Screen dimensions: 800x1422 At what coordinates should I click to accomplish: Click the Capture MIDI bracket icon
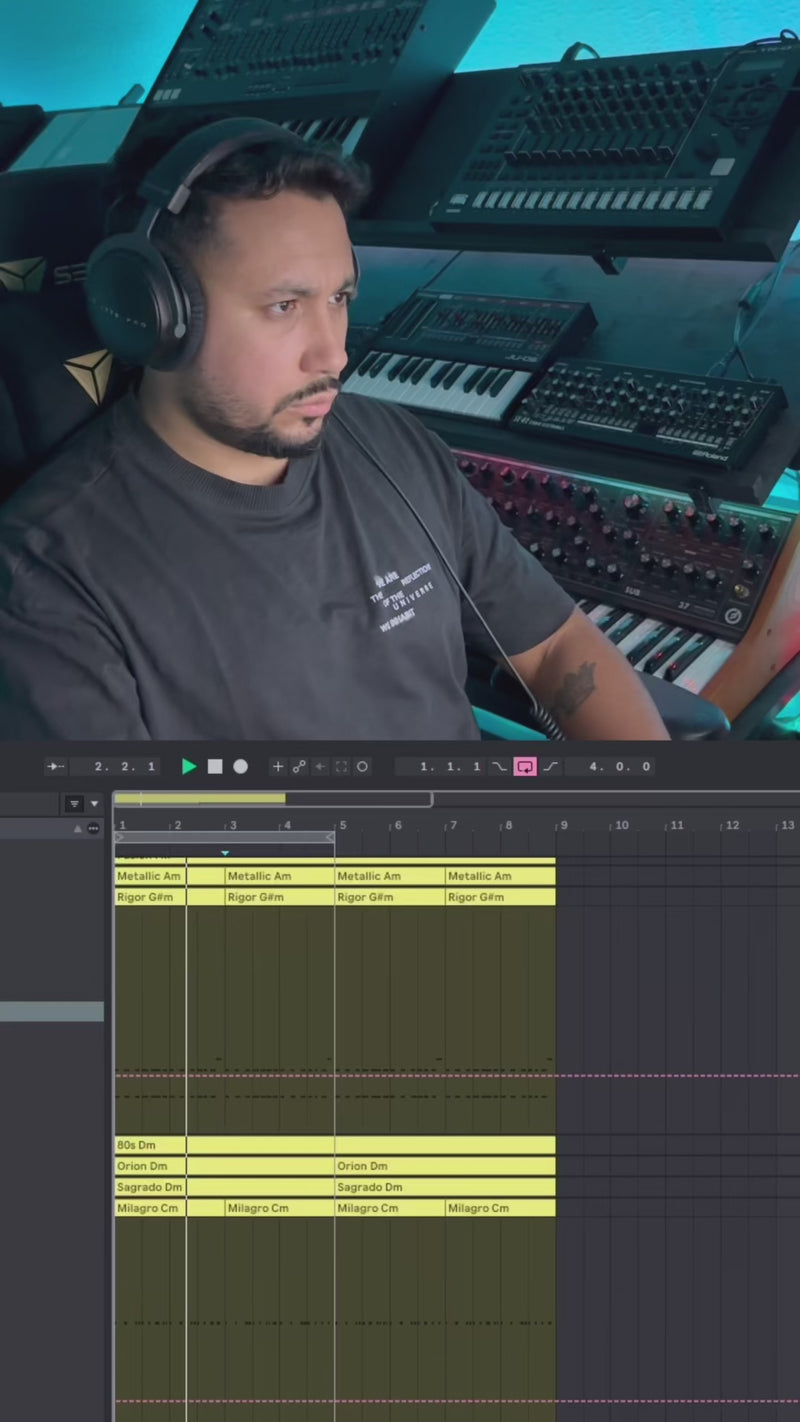[341, 767]
